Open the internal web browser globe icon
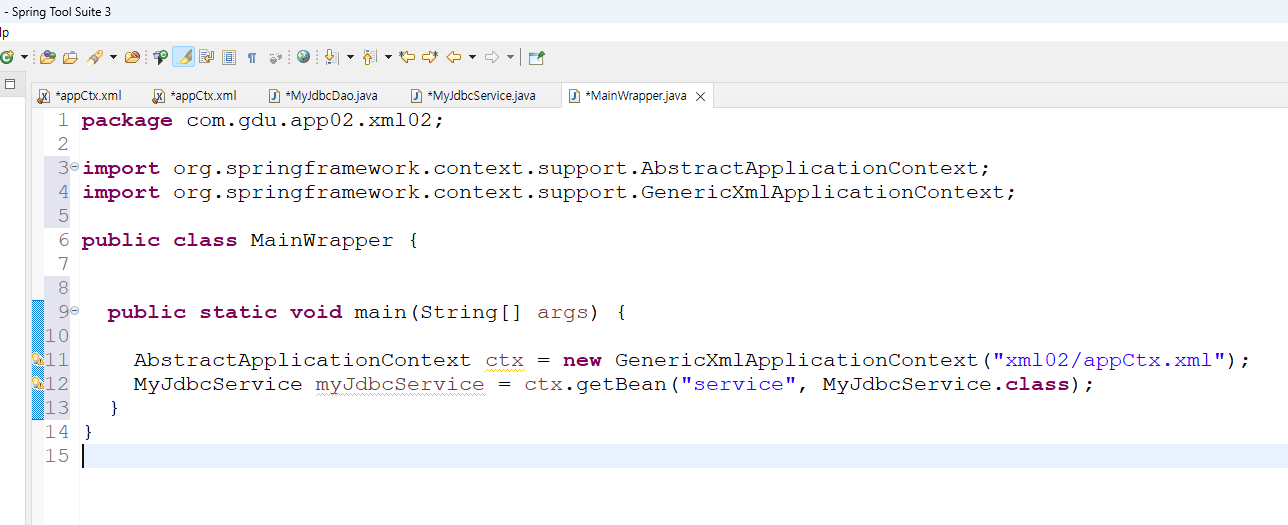 (x=303, y=57)
